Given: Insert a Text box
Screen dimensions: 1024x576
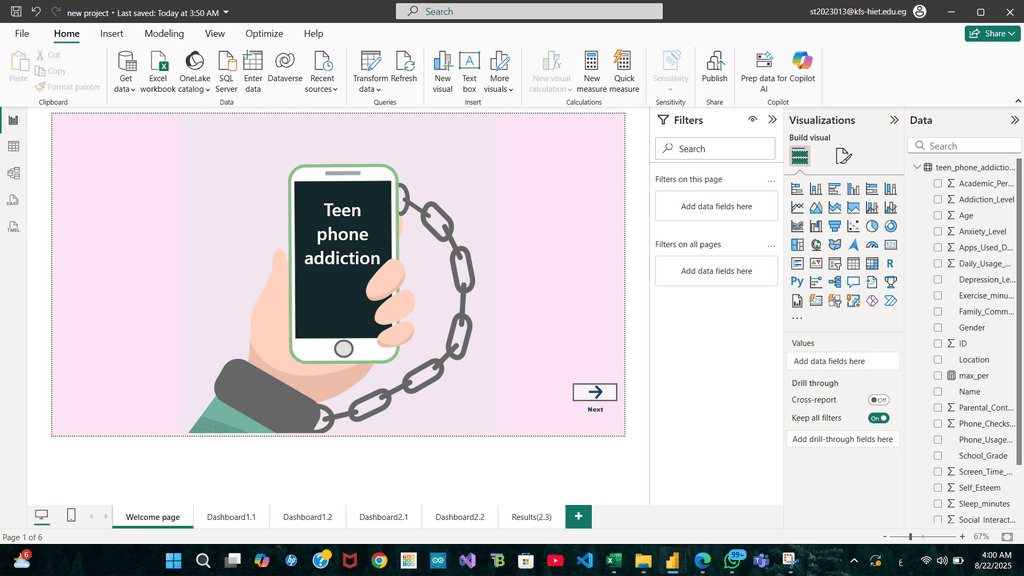Looking at the screenshot, I should (x=469, y=62).
